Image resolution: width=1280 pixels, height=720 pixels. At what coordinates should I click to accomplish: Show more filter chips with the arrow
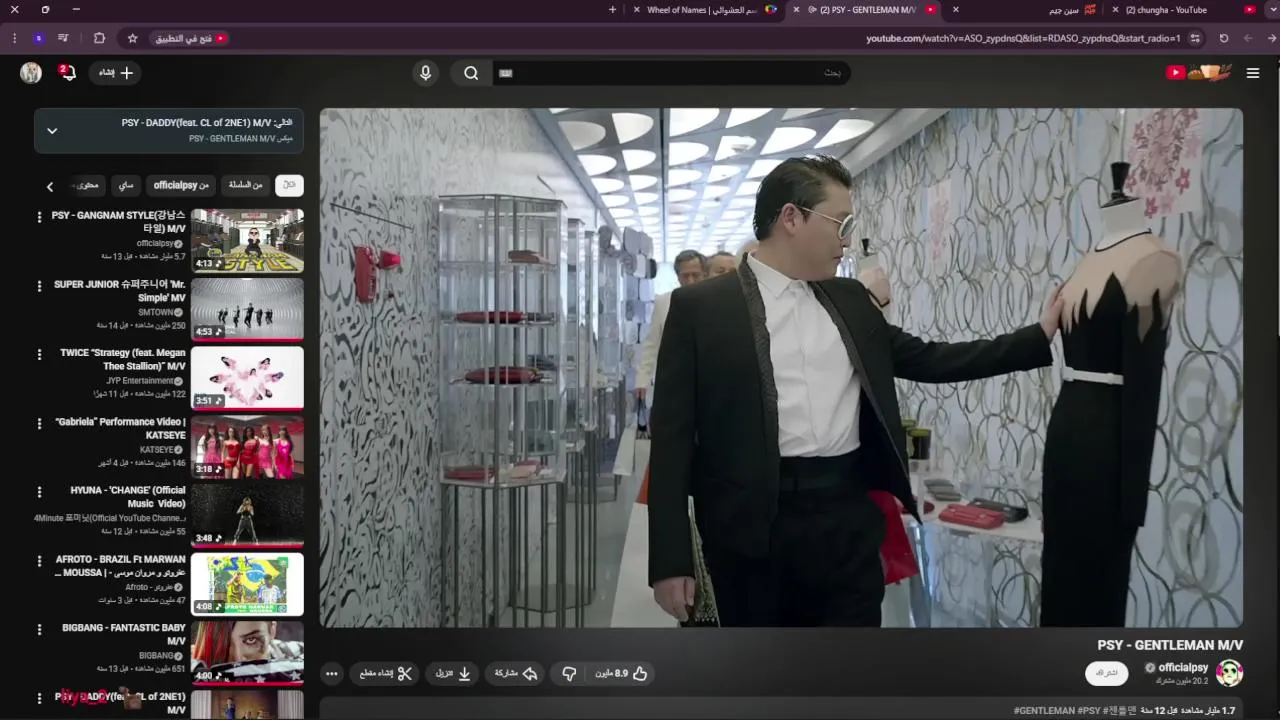(x=50, y=186)
